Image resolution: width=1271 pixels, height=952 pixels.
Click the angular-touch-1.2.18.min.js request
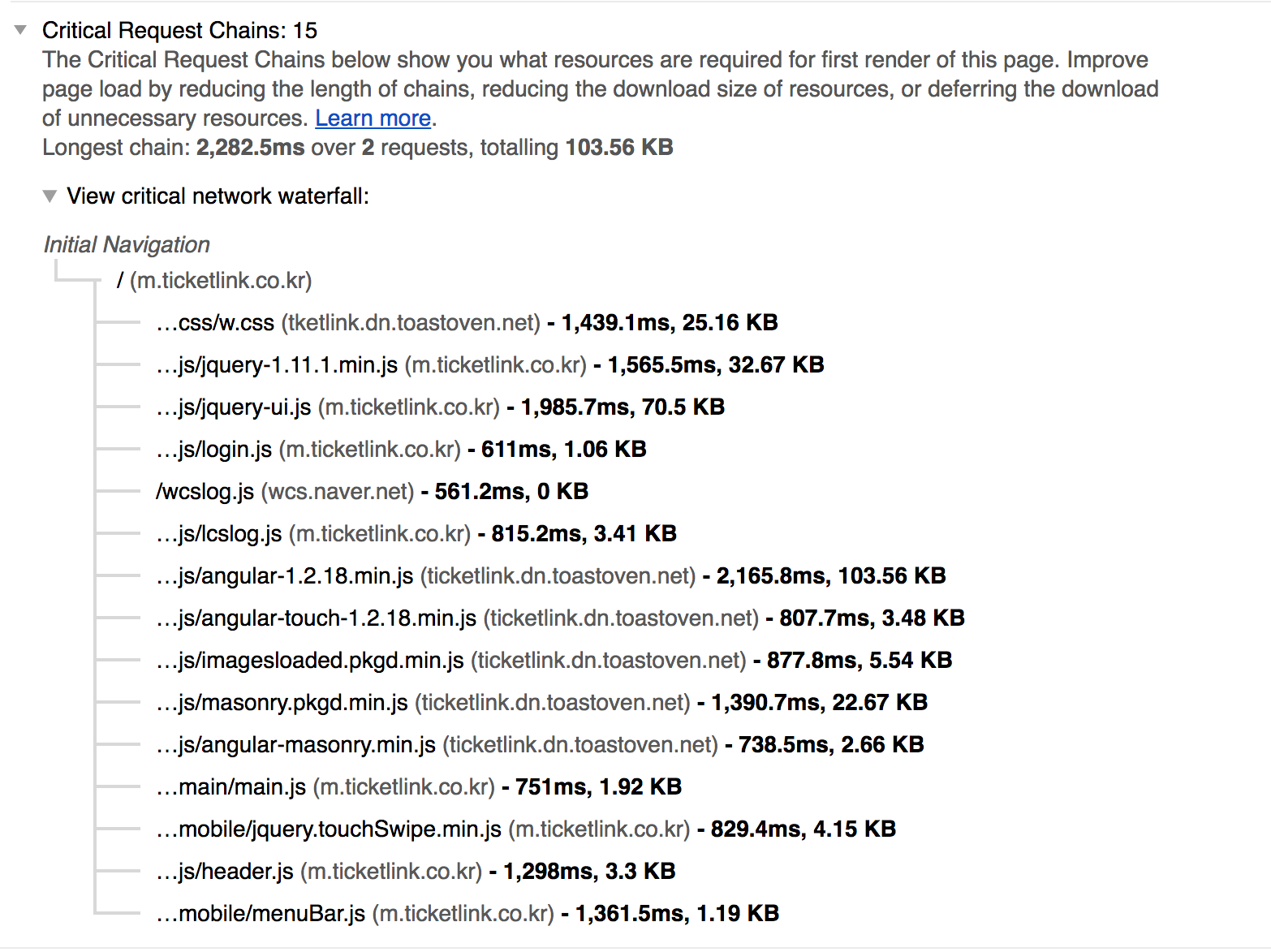(317, 618)
